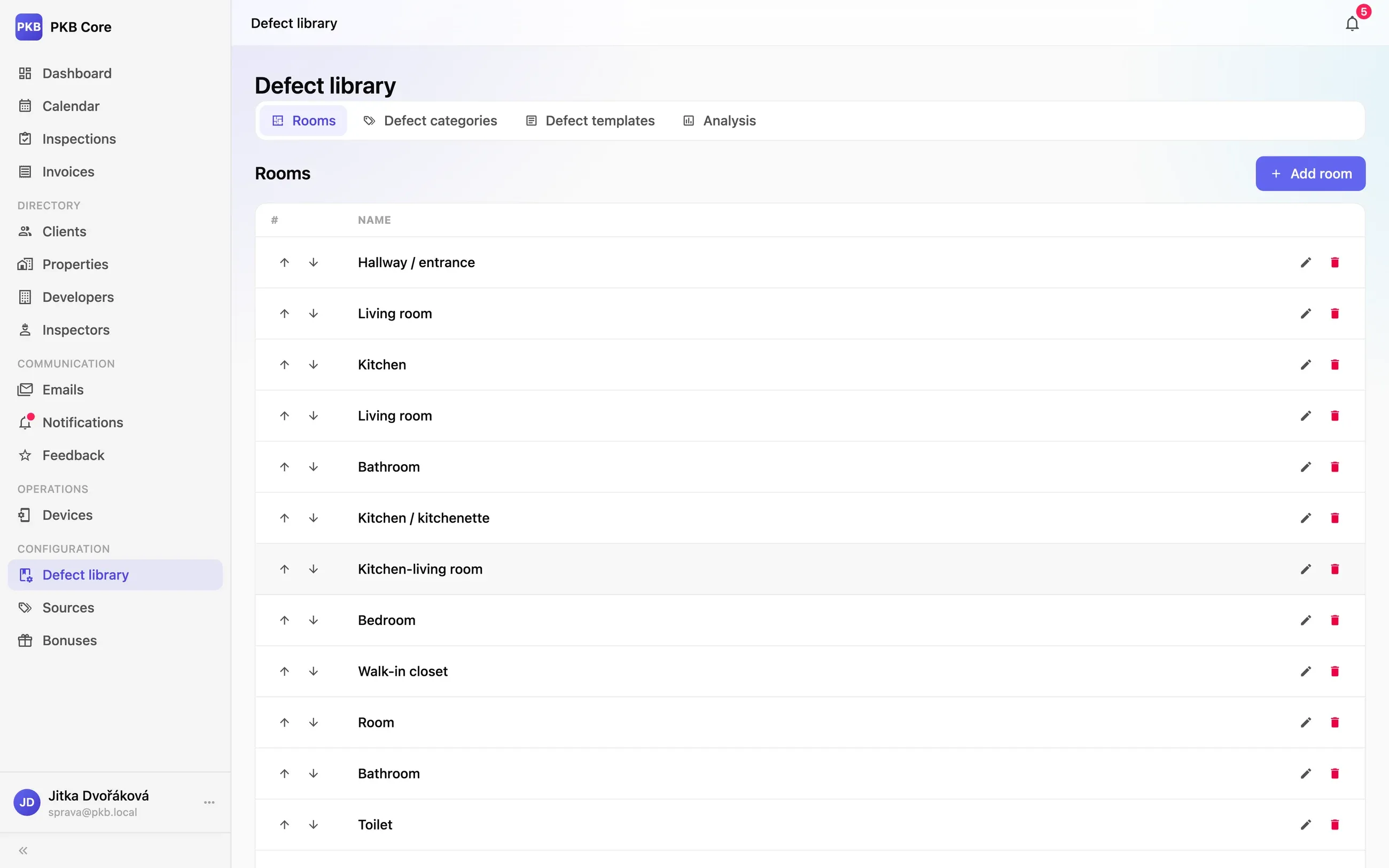Switch to the Defect categories tab
The height and width of the screenshot is (868, 1389).
[x=430, y=121]
